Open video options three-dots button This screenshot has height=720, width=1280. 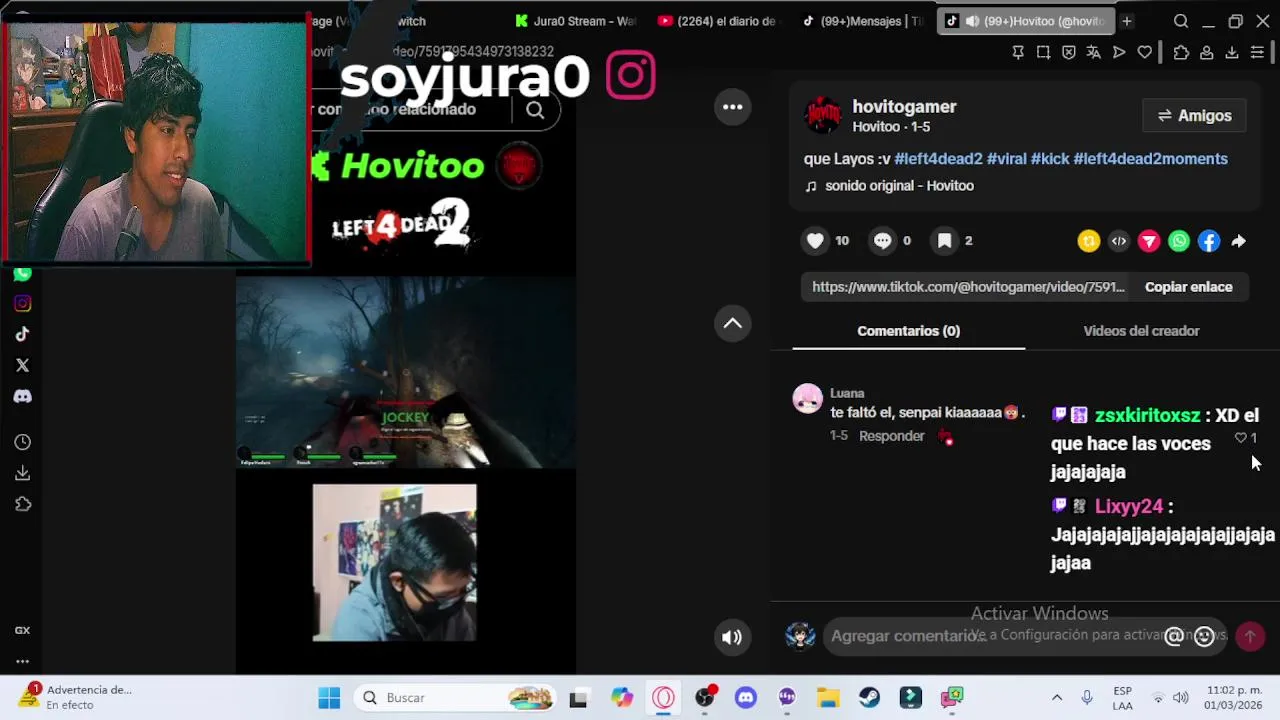pyautogui.click(x=733, y=107)
